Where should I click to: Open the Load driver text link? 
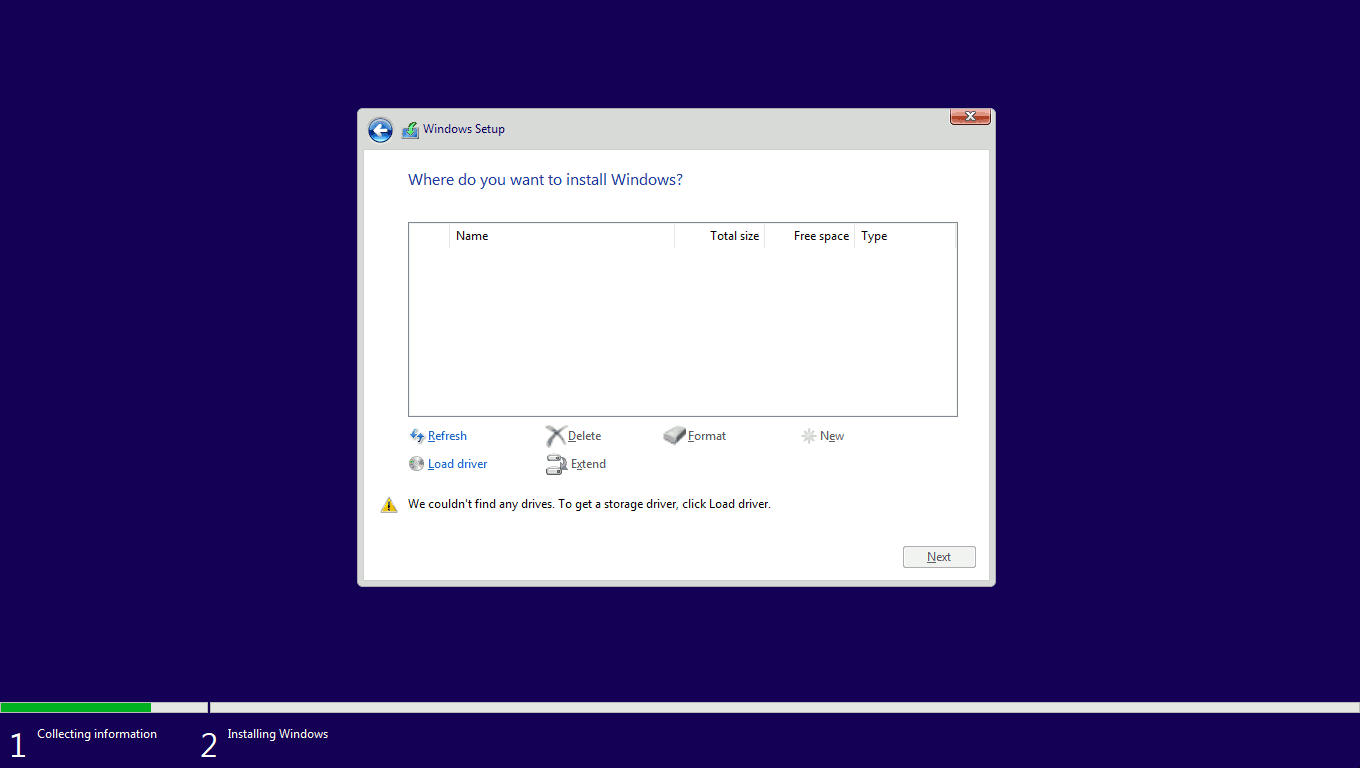click(x=457, y=464)
